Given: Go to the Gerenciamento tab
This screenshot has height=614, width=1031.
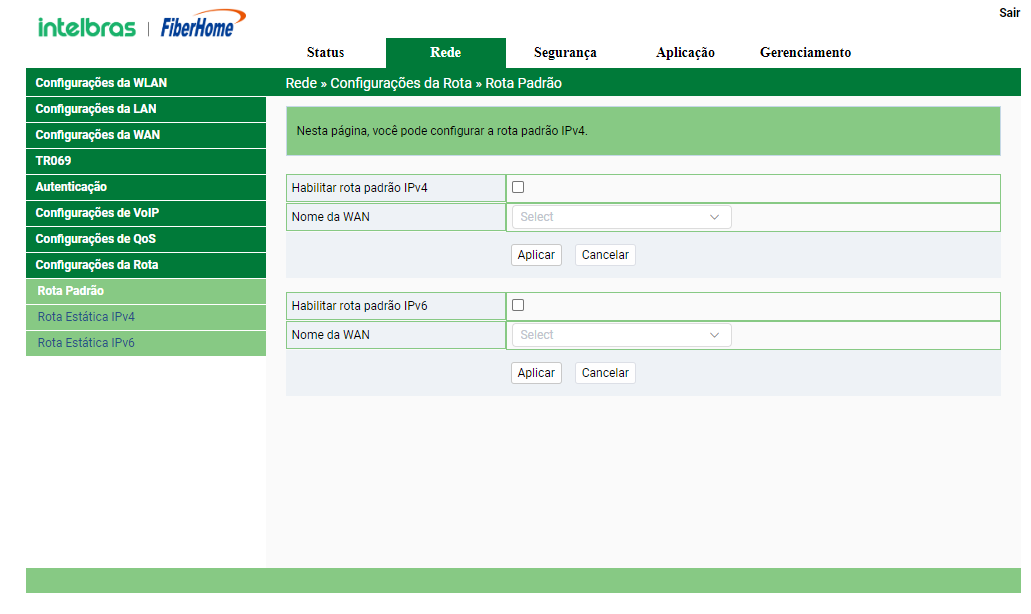Looking at the screenshot, I should pyautogui.click(x=805, y=53).
